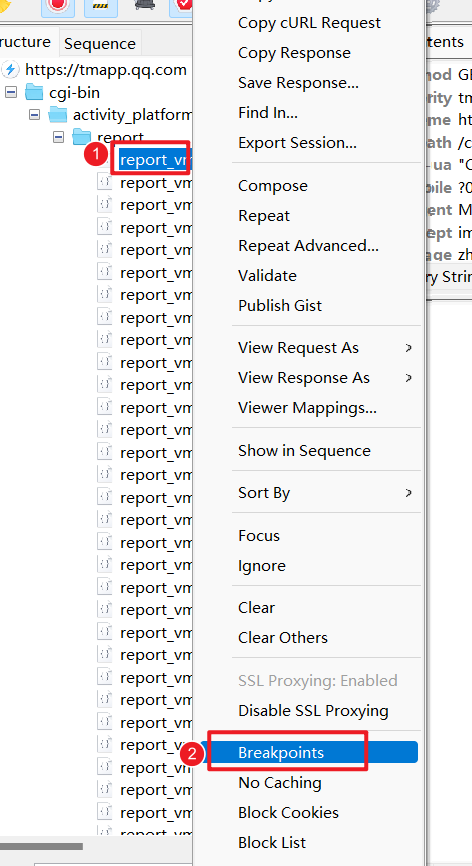Click the highlighted report_vm tree item
This screenshot has height=866, width=472.
(x=155, y=160)
